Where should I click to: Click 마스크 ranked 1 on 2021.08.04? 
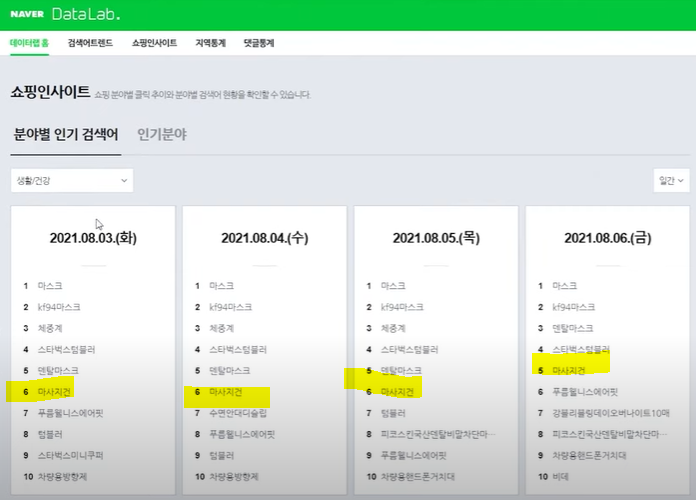pos(221,286)
